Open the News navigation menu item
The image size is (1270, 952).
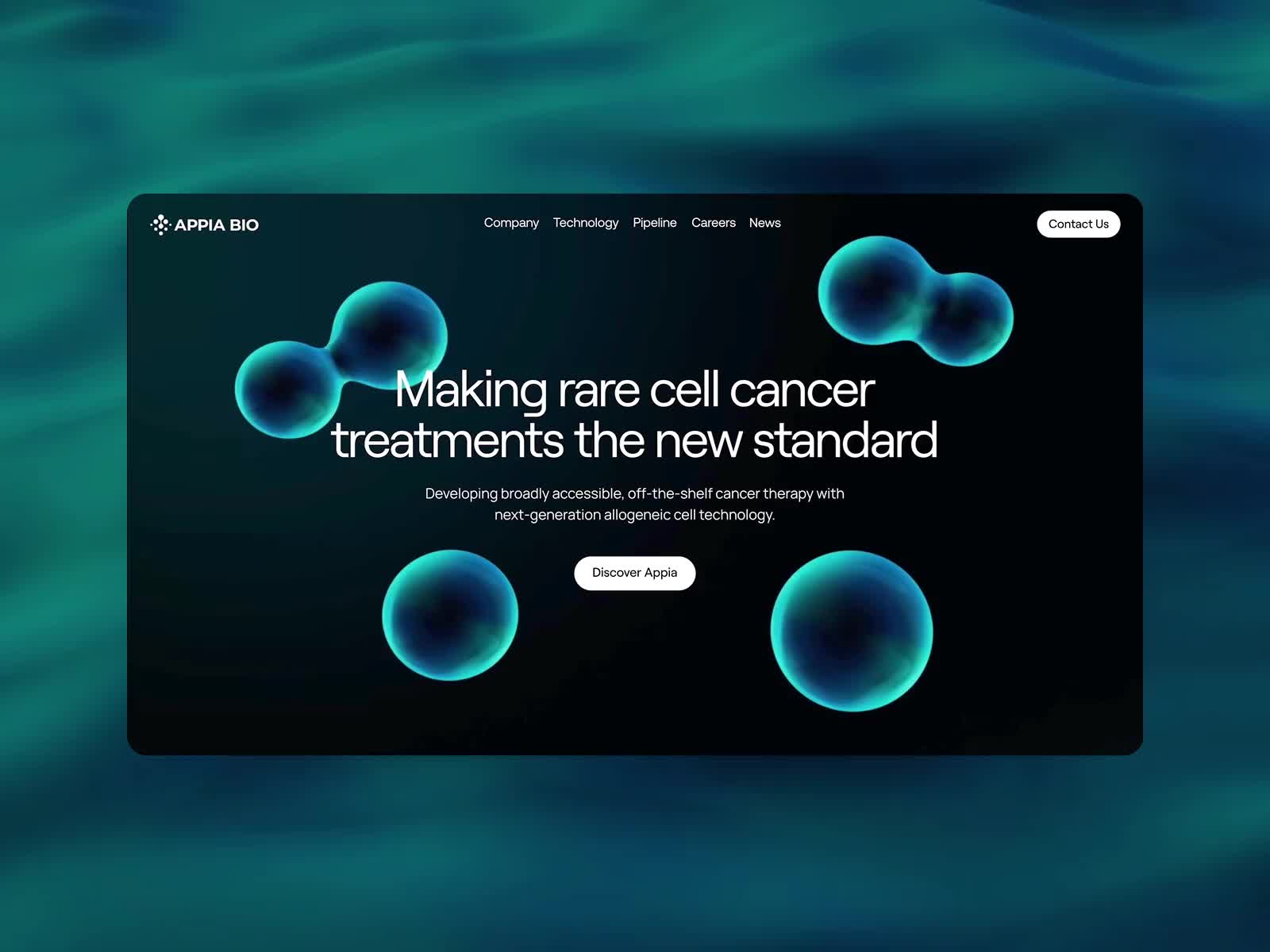764,223
